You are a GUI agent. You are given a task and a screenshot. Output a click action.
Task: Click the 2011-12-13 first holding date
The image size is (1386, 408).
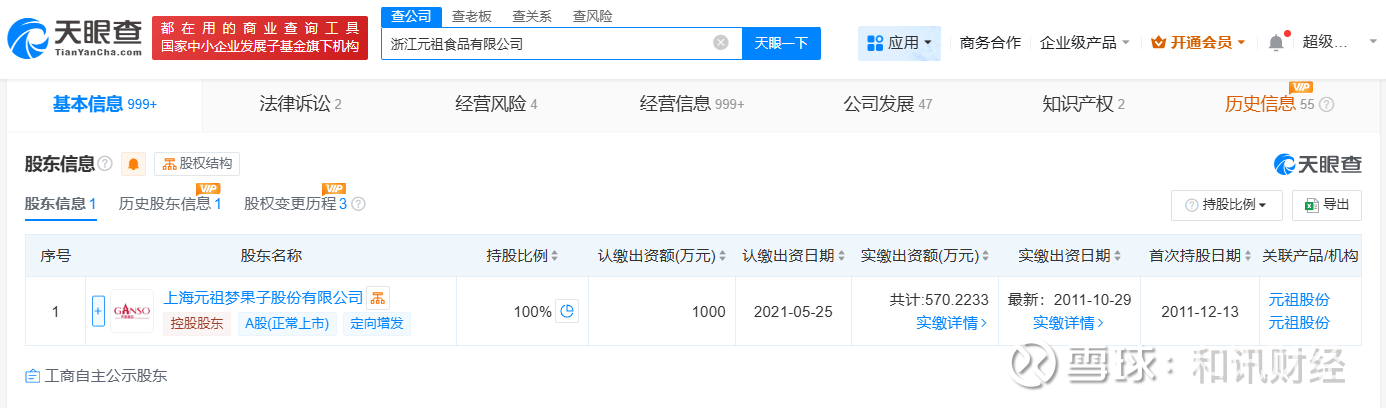pos(1200,312)
